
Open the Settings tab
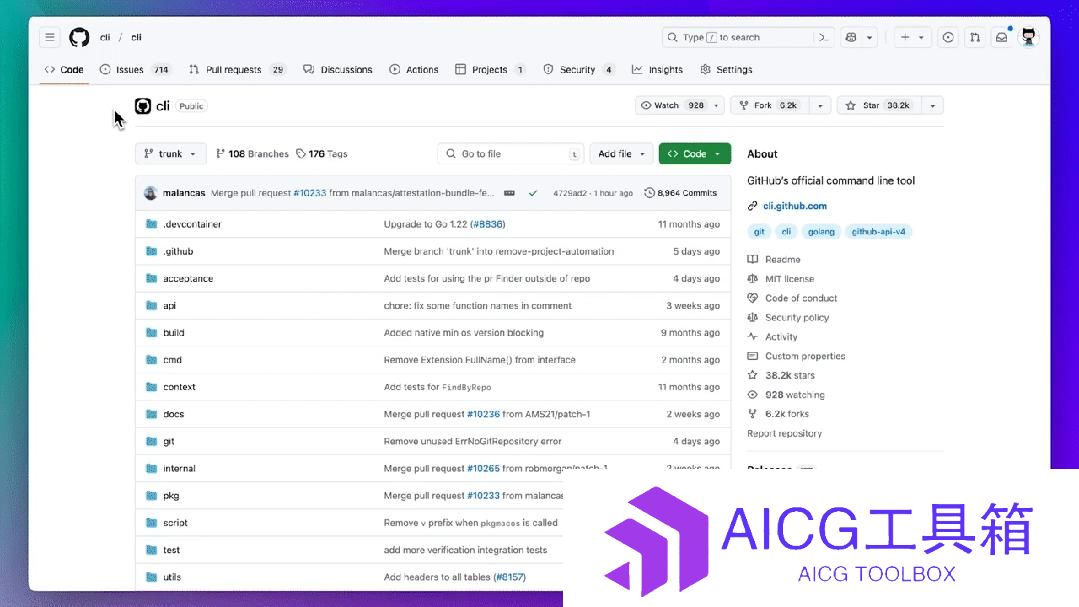pos(727,70)
